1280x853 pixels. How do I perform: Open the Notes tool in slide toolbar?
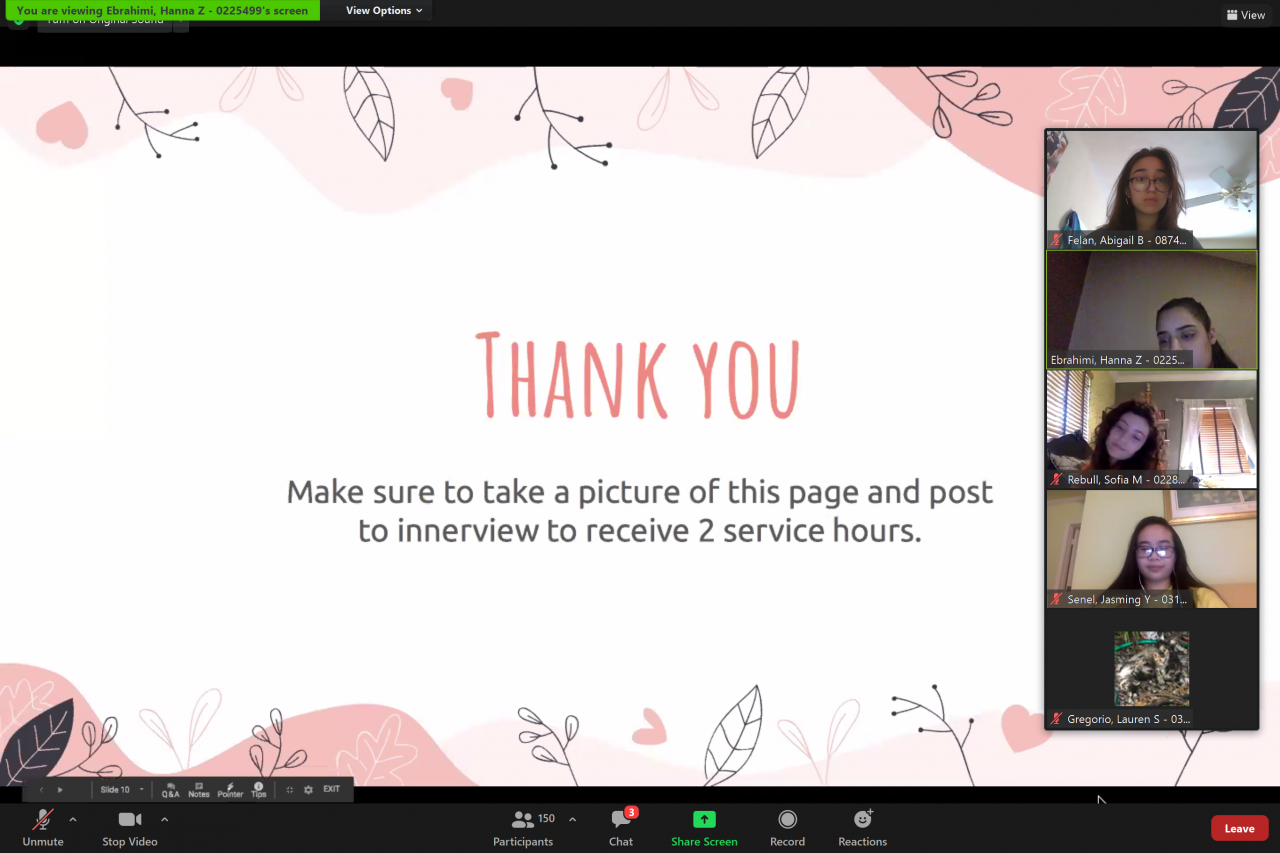point(199,790)
